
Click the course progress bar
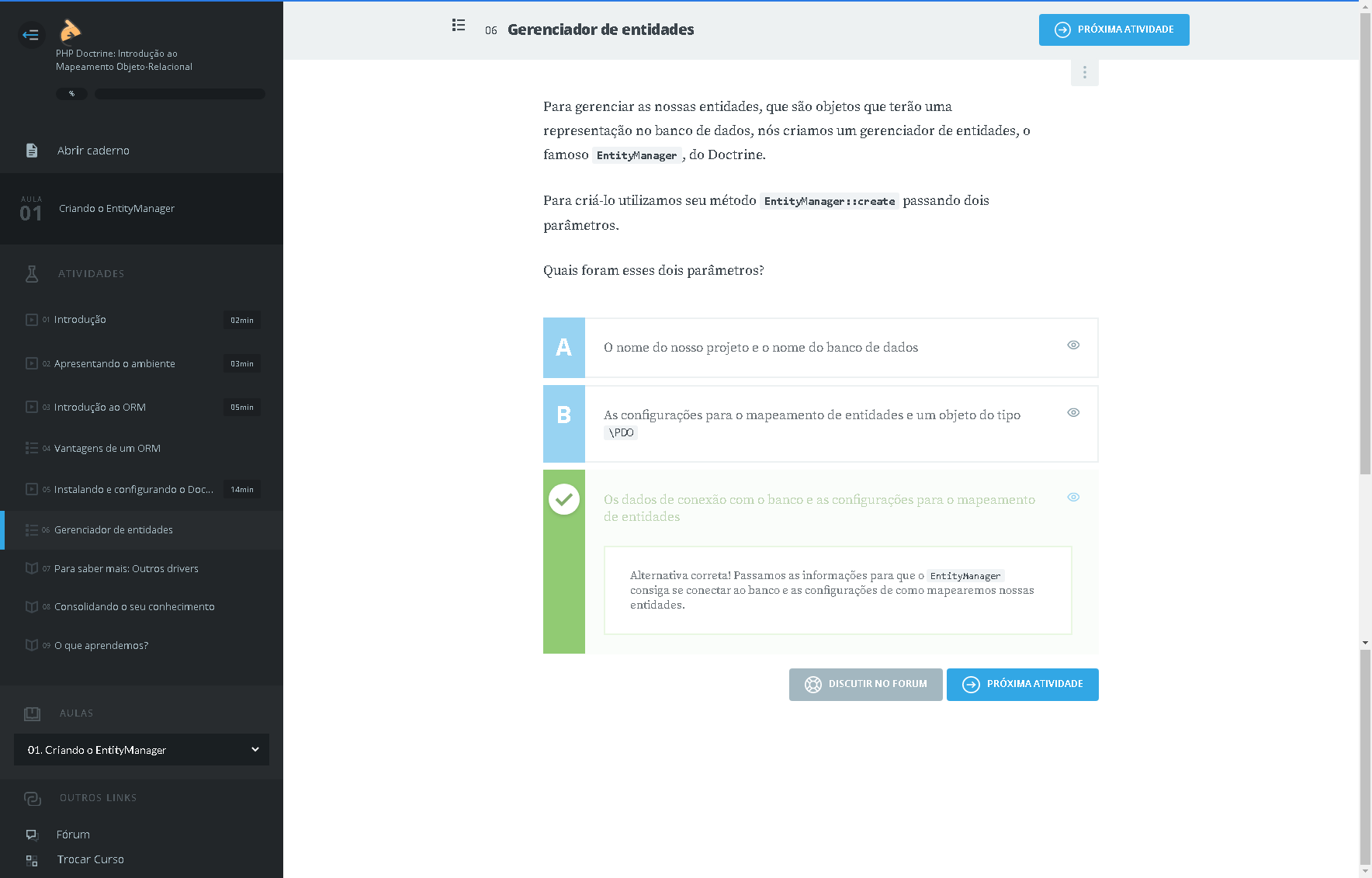(x=179, y=94)
